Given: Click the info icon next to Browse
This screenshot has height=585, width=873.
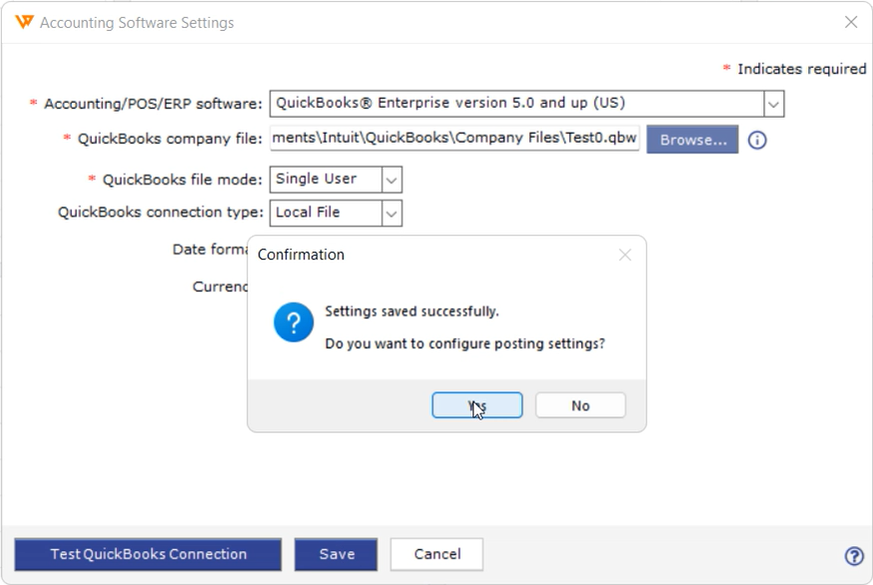Looking at the screenshot, I should coord(757,140).
